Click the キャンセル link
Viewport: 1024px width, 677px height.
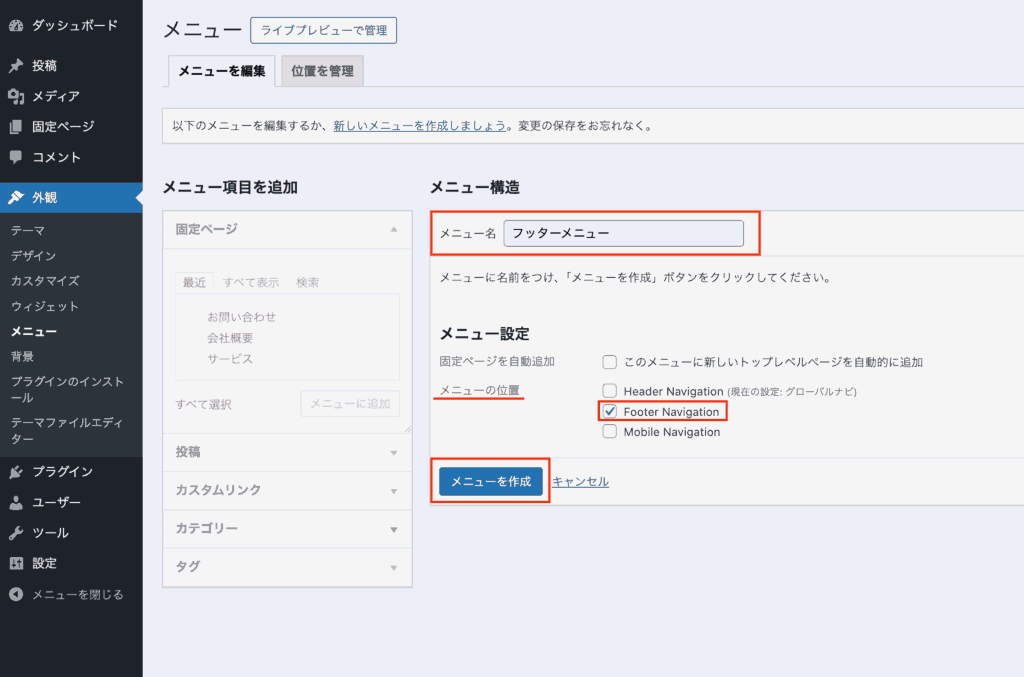(x=580, y=482)
